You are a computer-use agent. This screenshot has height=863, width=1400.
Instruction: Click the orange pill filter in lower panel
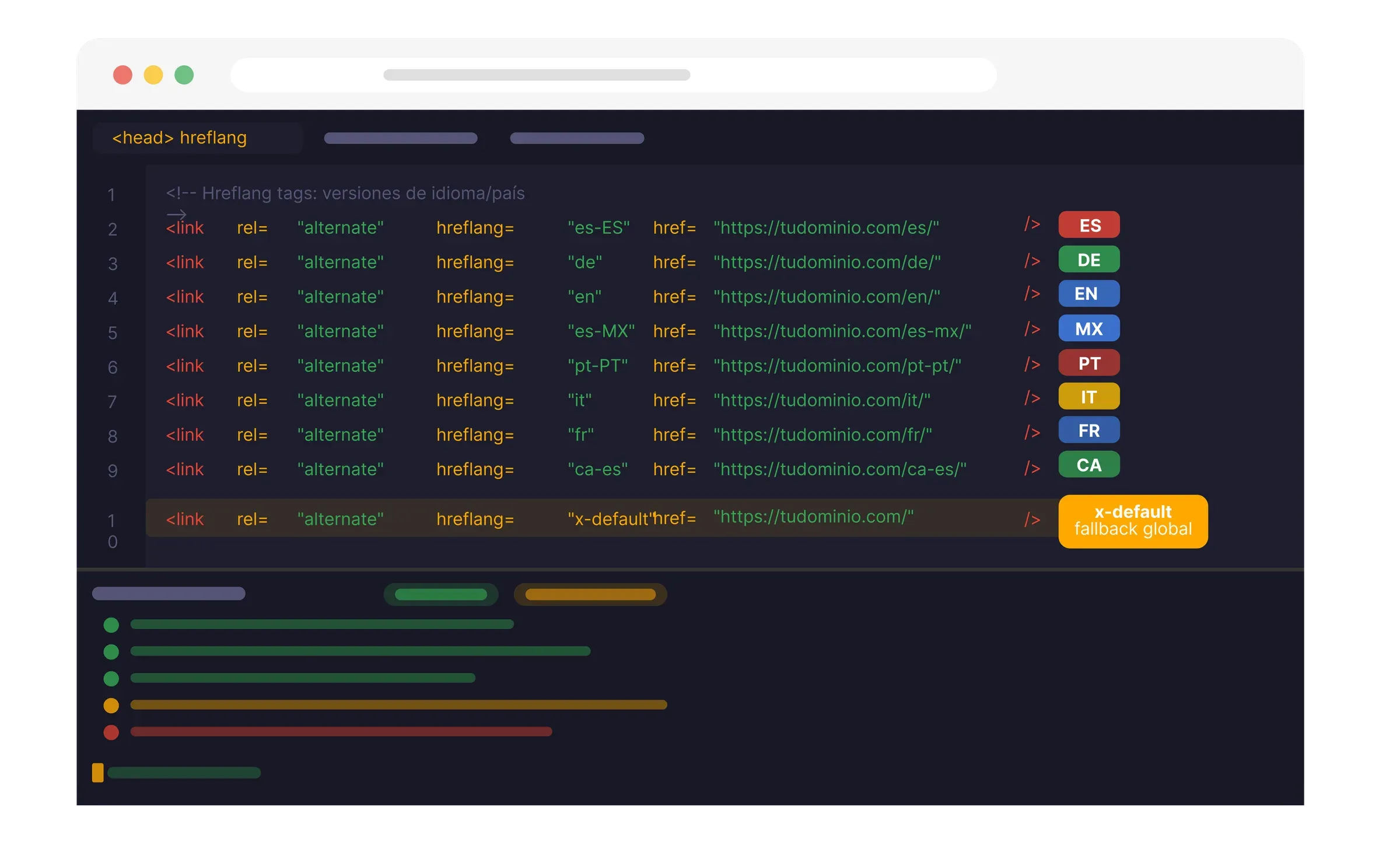590,594
